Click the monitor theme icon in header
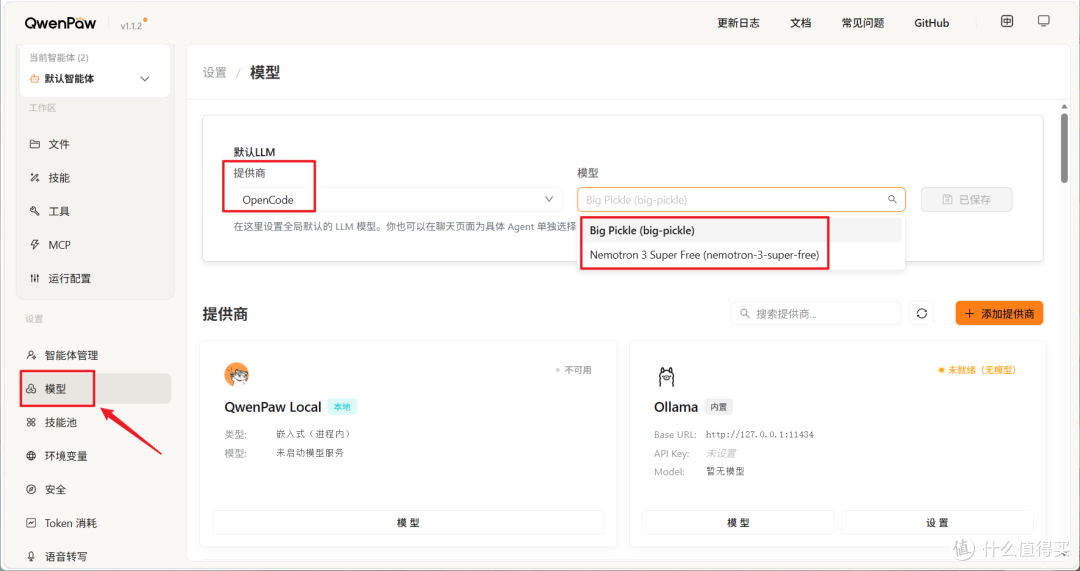Screen dimensions: 1080x571 click(1043, 21)
